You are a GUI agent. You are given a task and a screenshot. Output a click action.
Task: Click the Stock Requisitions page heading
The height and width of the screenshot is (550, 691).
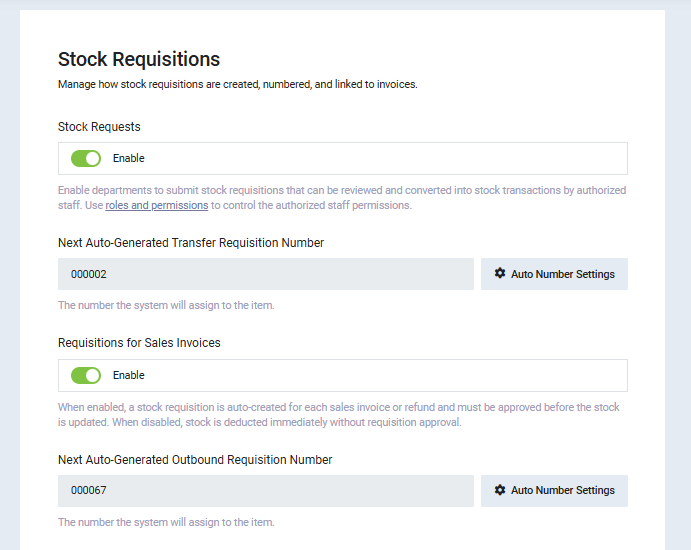[x=139, y=59]
